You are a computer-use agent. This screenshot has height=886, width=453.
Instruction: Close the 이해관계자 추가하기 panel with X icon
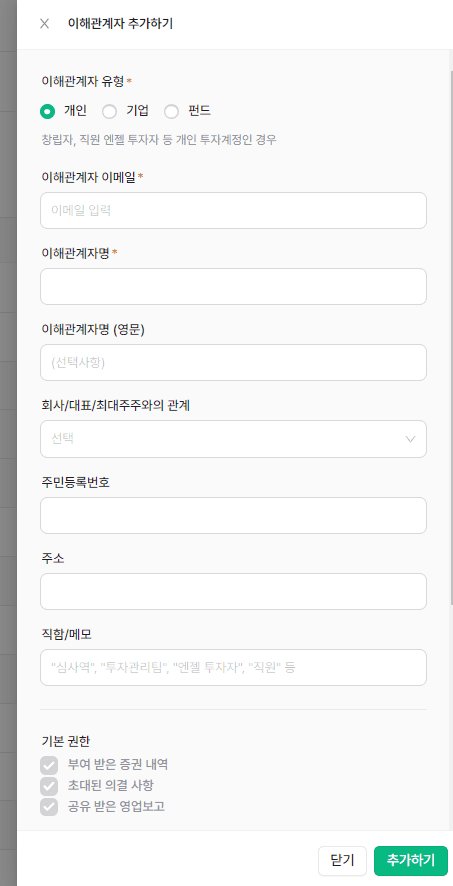coord(45,24)
